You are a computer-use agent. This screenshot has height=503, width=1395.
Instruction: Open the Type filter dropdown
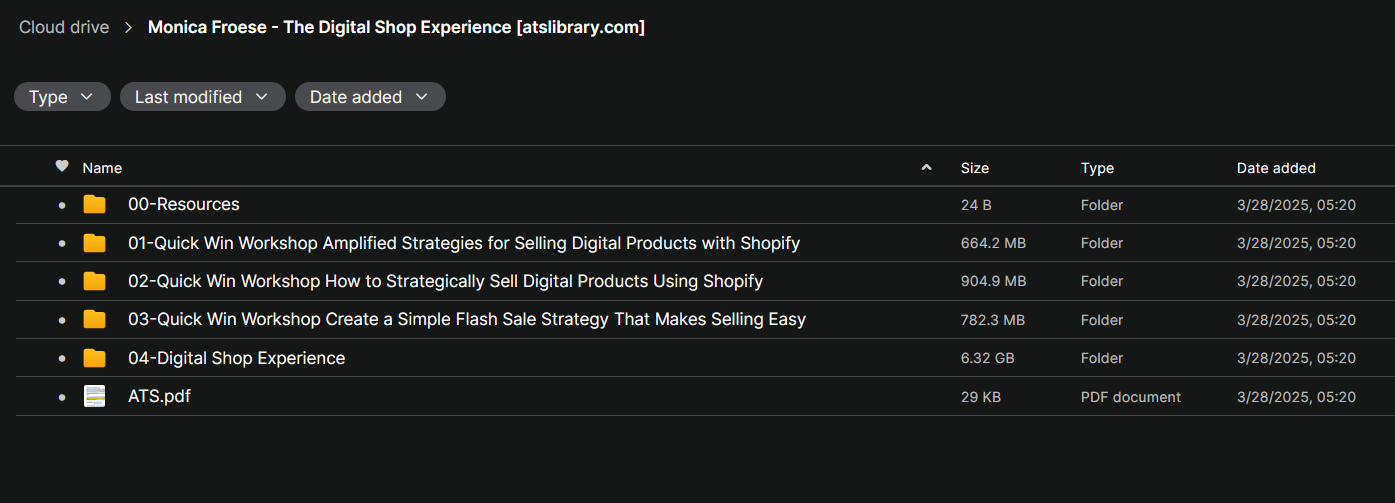click(62, 97)
